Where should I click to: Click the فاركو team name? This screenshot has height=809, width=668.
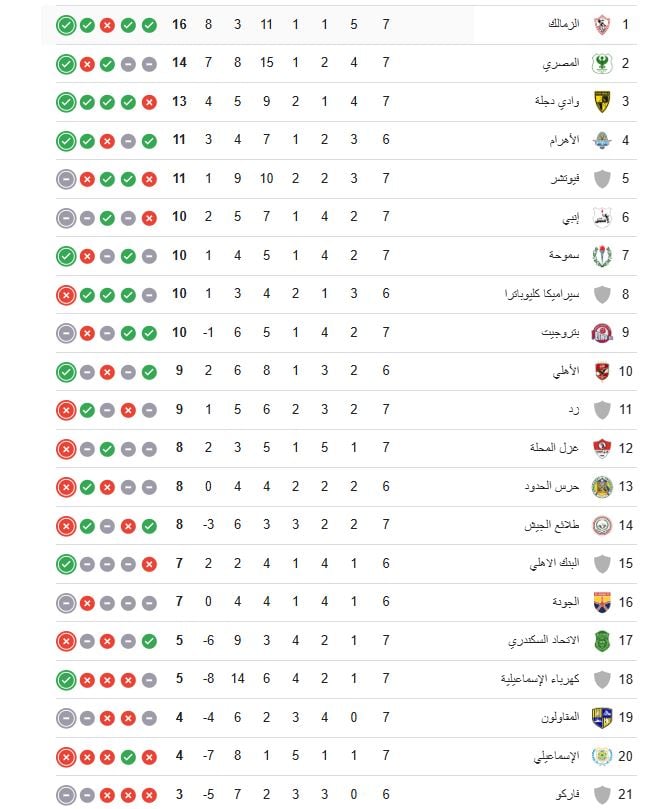[567, 796]
